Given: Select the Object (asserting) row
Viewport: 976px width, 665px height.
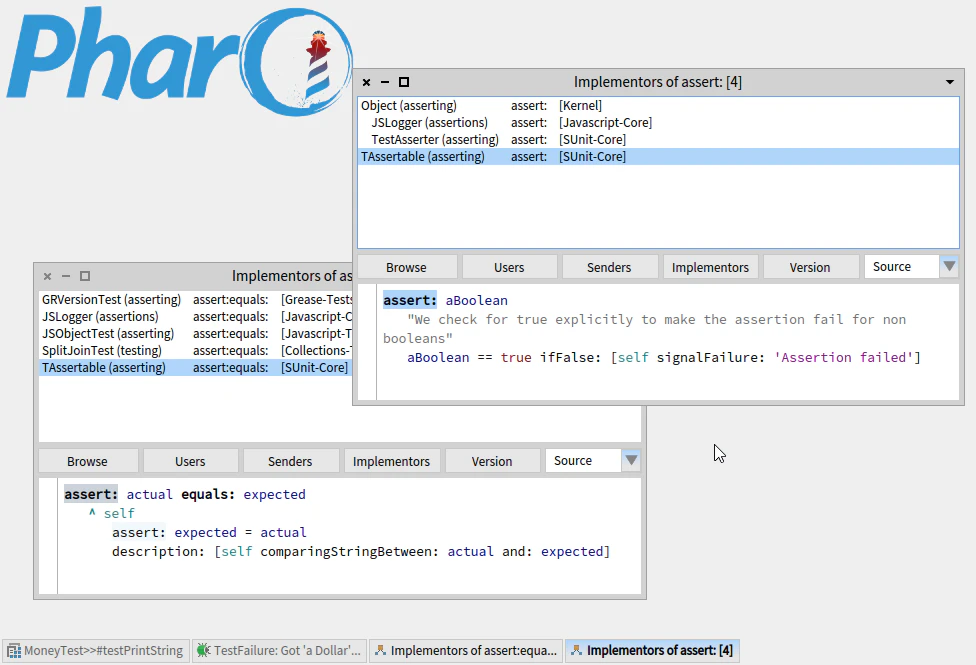Looking at the screenshot, I should click(x=658, y=106).
